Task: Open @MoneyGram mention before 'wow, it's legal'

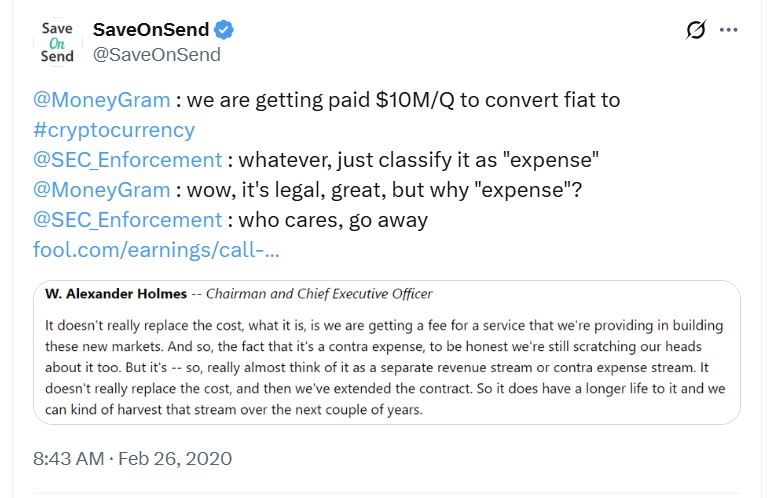Action: [98, 189]
